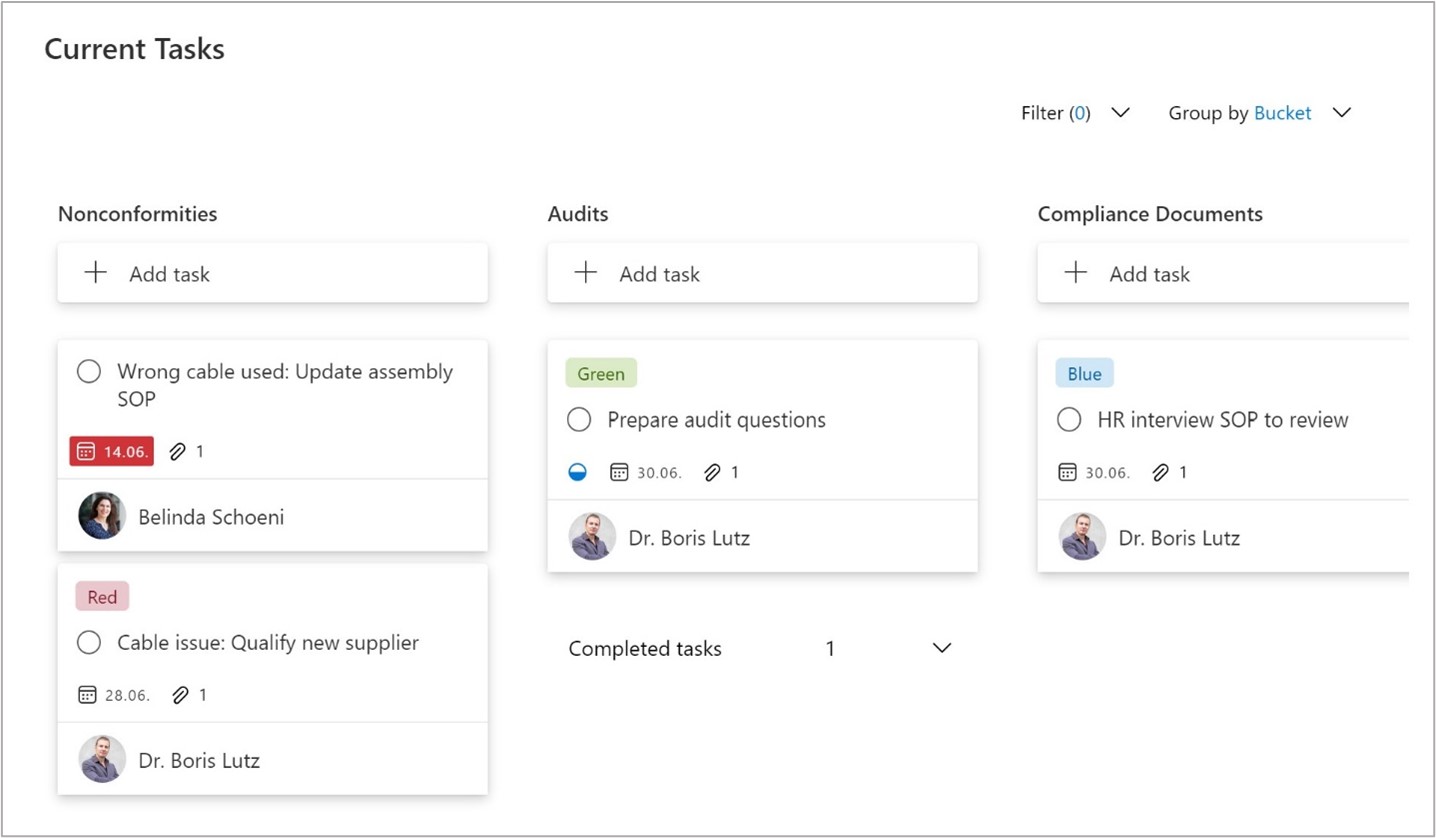Click the Blue label tag
Image resolution: width=1436 pixels, height=838 pixels.
point(1084,374)
